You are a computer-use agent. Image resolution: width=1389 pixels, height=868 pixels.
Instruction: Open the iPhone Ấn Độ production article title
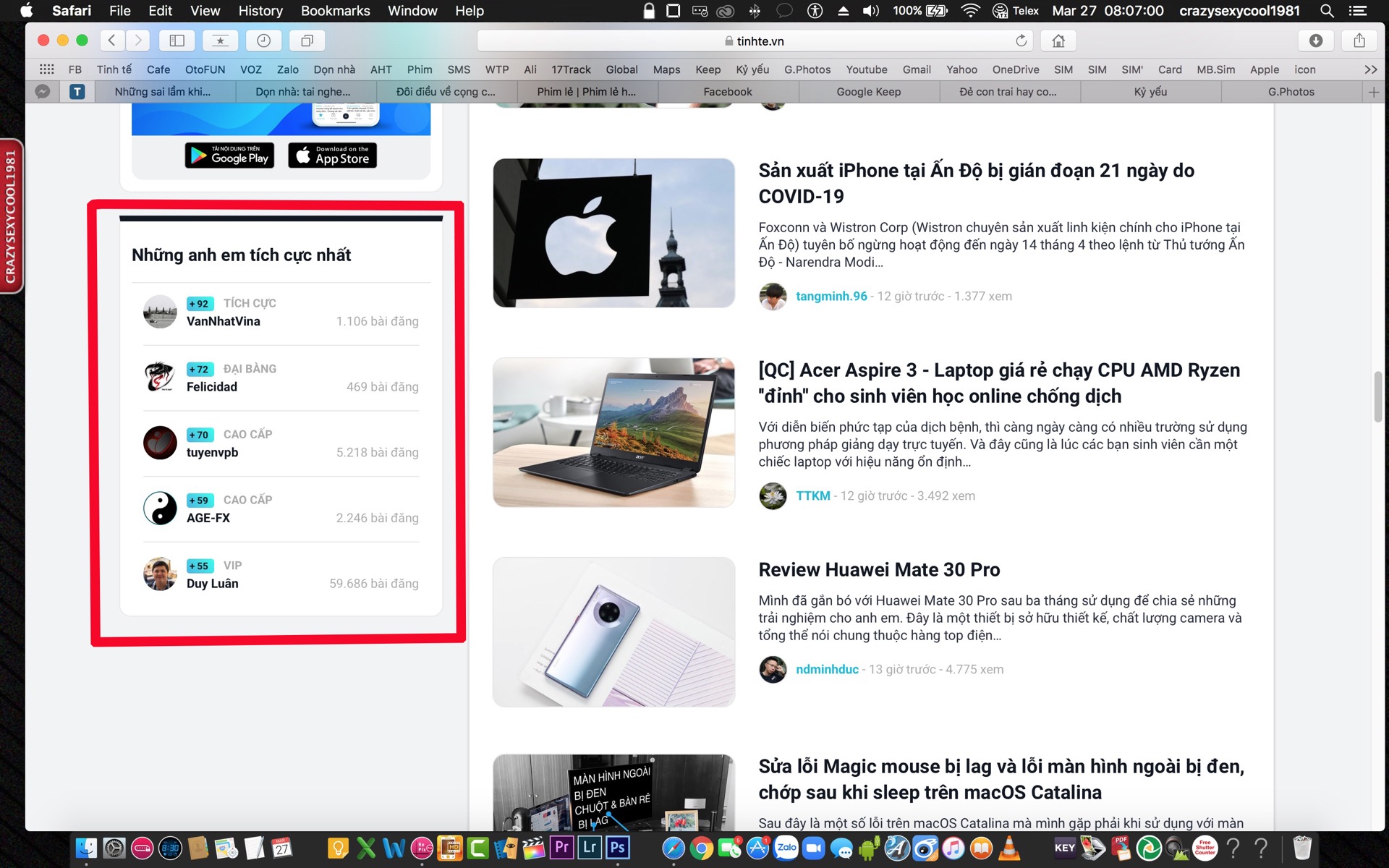pos(976,183)
